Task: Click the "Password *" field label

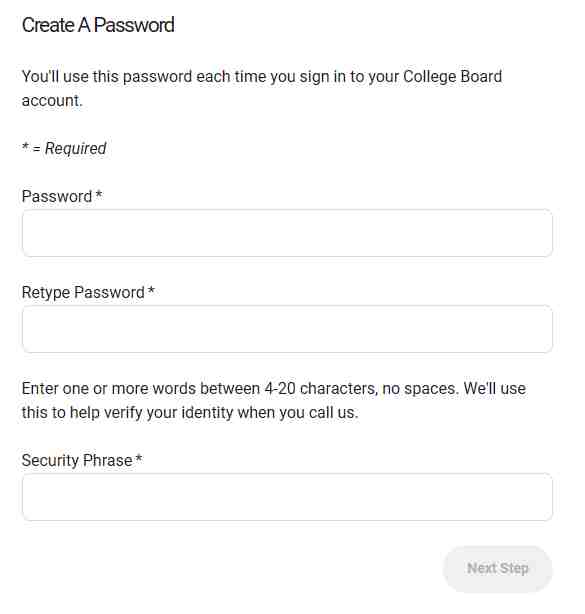Action: click(62, 196)
